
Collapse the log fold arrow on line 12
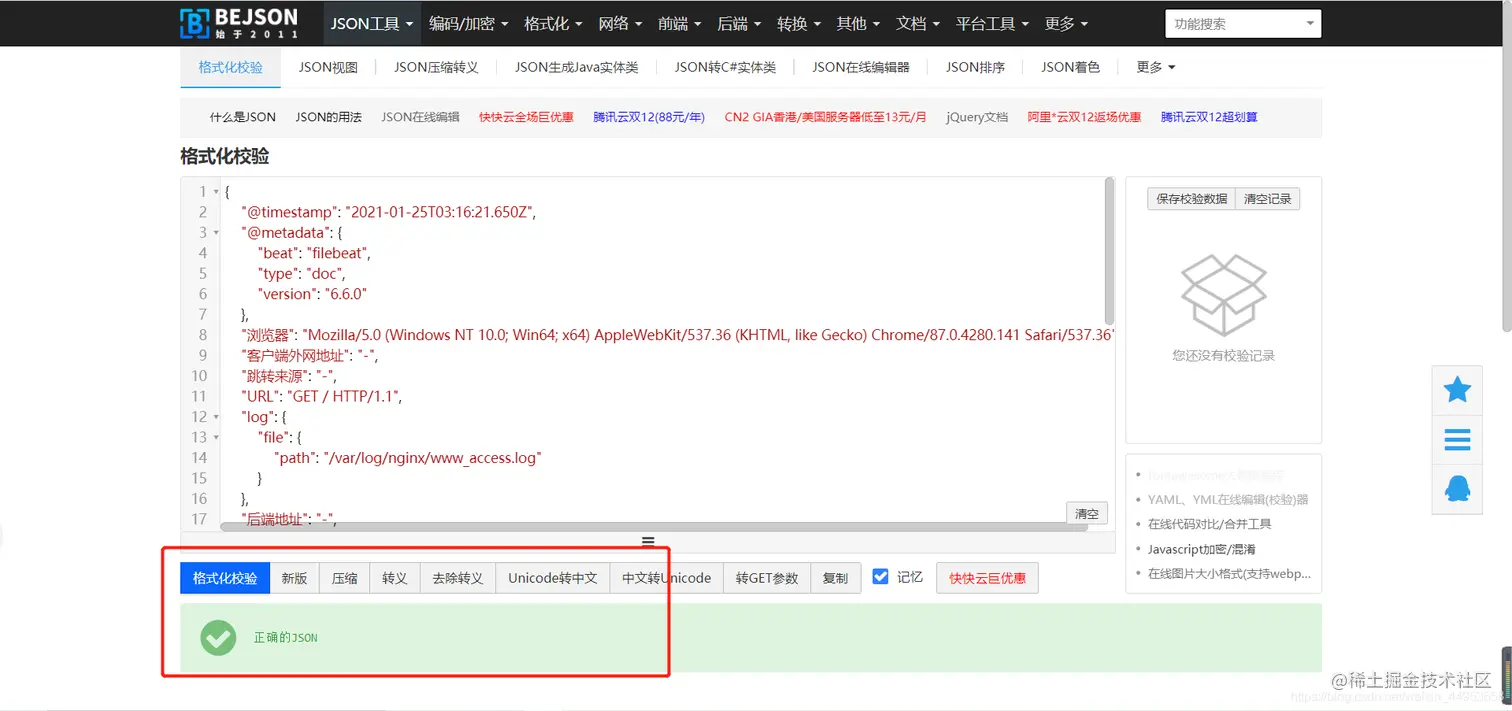tap(216, 416)
